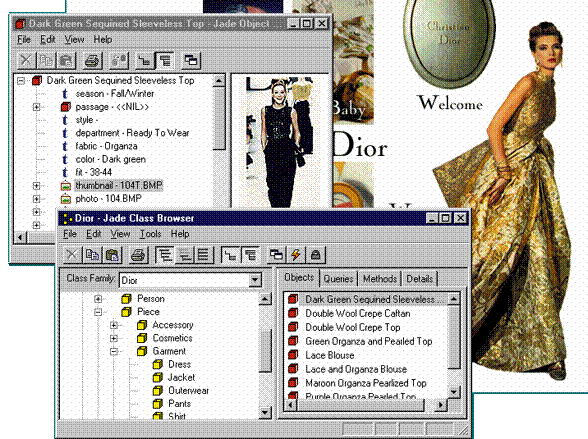The height and width of the screenshot is (439, 588).
Task: Open the Tools menu in Class Browser
Action: 150,234
